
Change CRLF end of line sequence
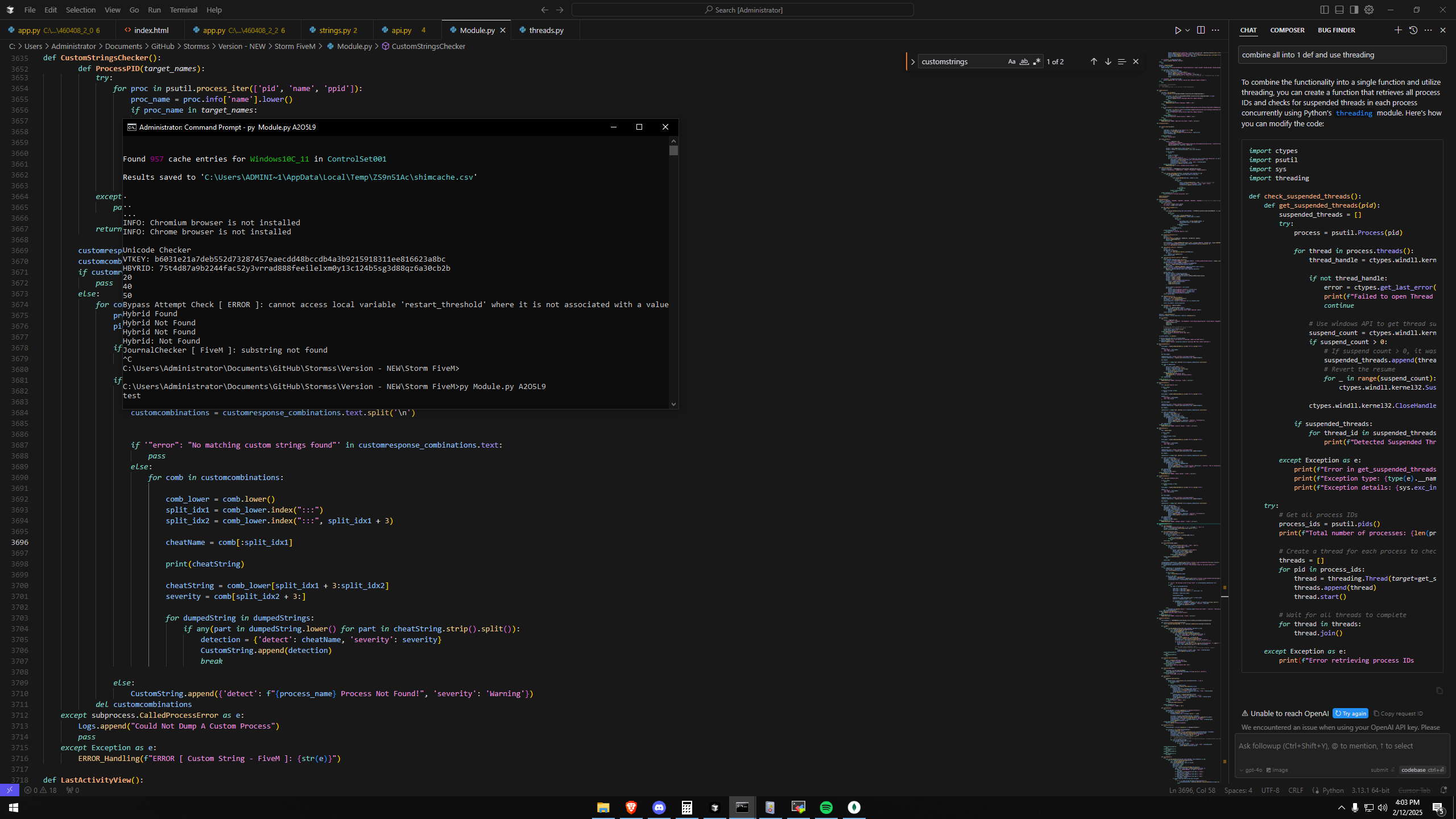coord(1296,790)
